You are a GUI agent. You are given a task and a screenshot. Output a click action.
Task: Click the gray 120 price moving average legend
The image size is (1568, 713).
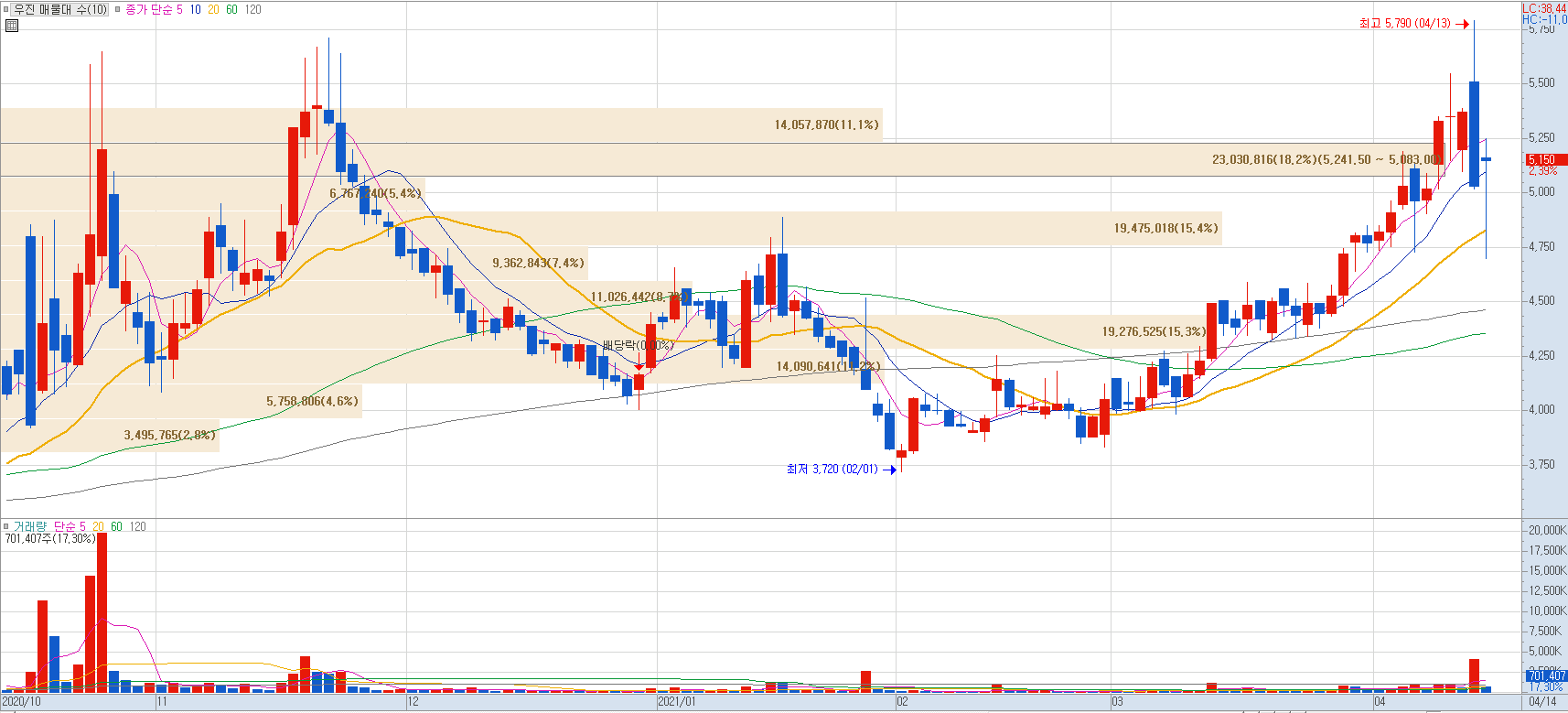[x=253, y=9]
